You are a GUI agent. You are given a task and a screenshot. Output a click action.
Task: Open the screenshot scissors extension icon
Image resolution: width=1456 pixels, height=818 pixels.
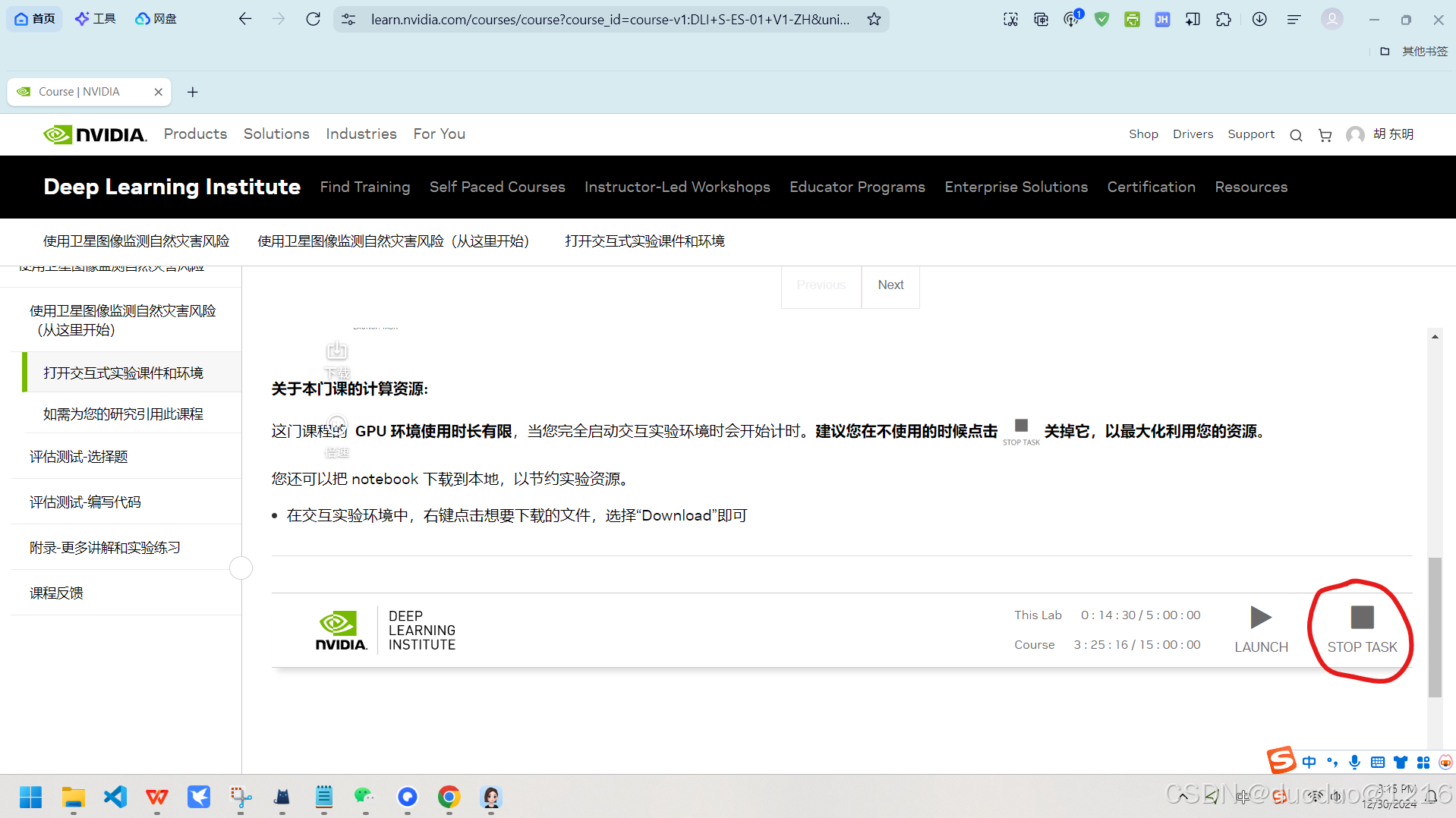pyautogui.click(x=1010, y=19)
